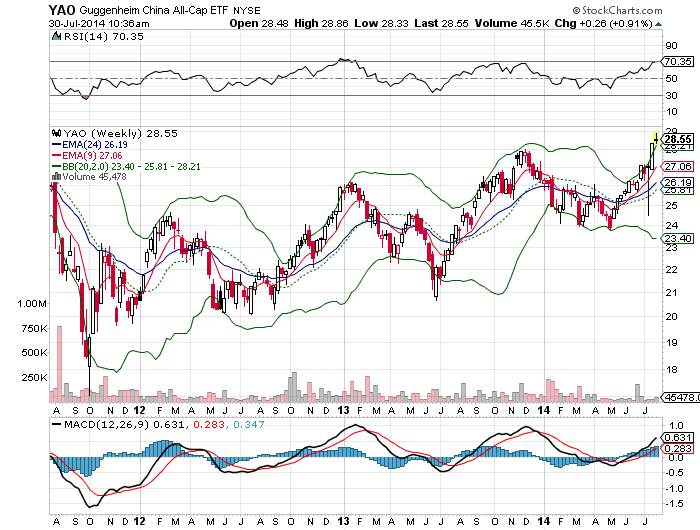The height and width of the screenshot is (530, 700).
Task: Click the '12' year label under price chart
Action: coord(140,410)
